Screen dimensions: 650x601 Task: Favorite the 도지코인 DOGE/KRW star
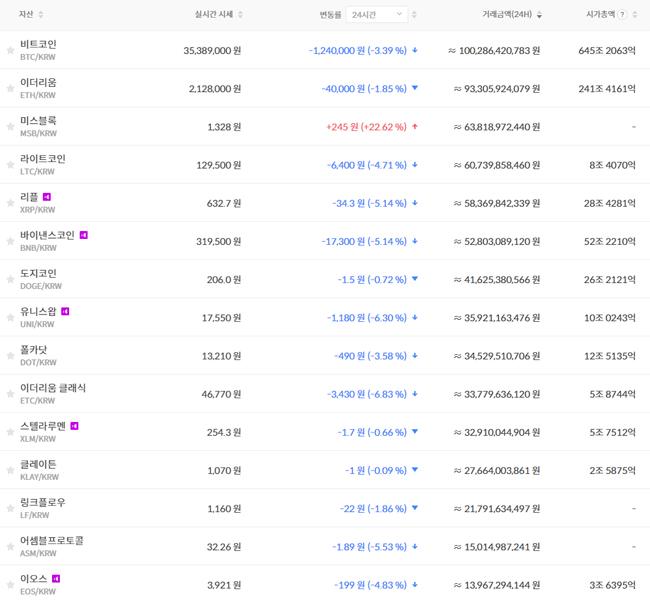pyautogui.click(x=10, y=279)
